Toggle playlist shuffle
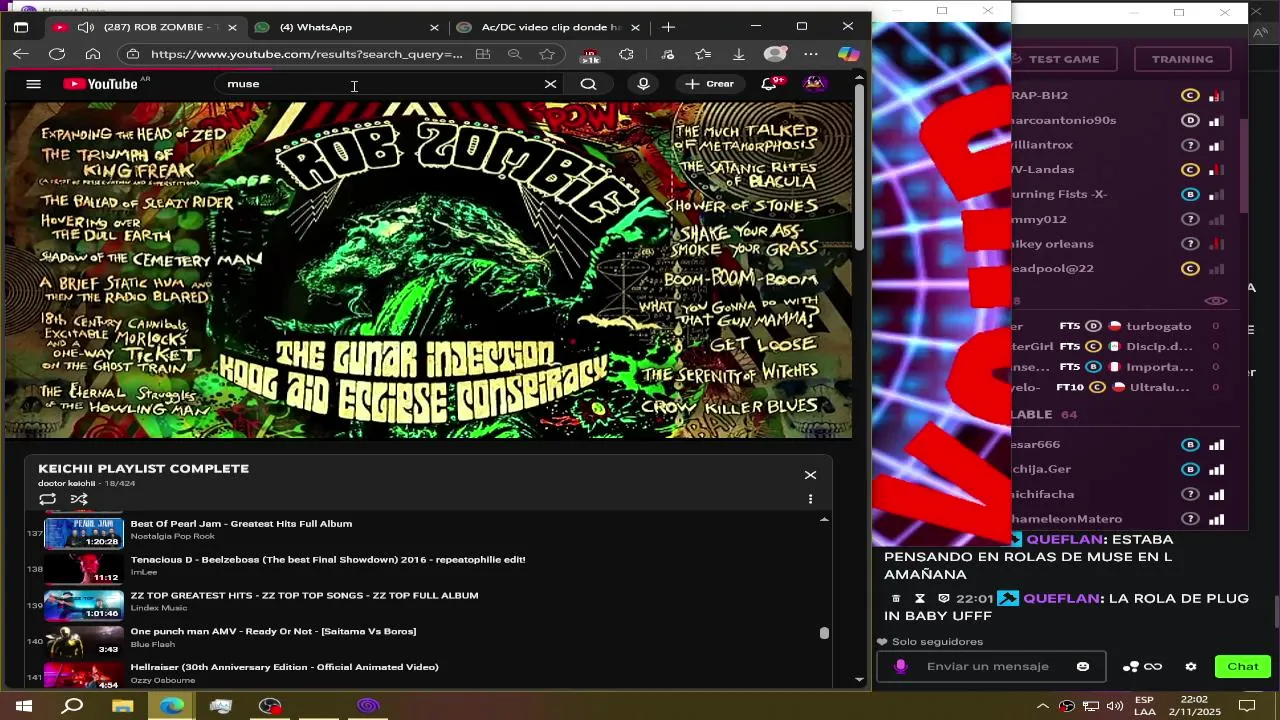 click(x=79, y=499)
